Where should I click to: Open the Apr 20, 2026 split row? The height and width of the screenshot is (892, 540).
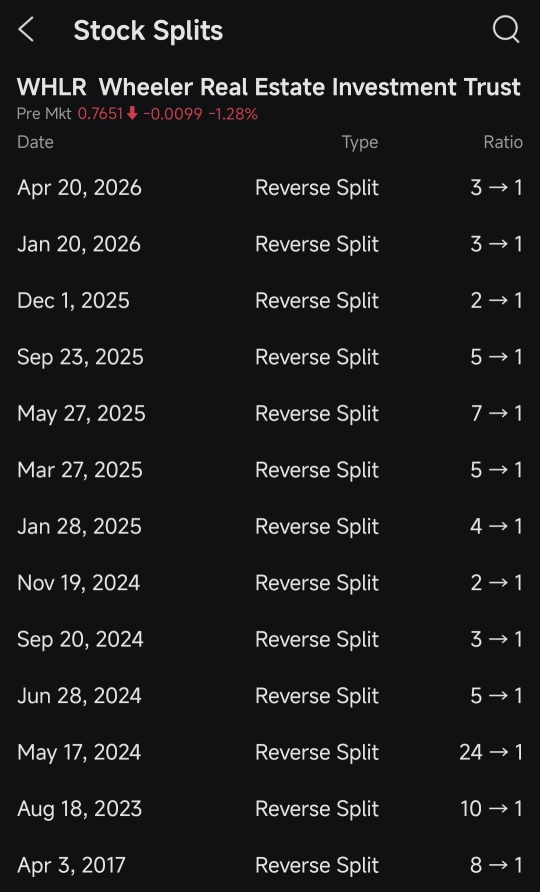pyautogui.click(x=270, y=188)
